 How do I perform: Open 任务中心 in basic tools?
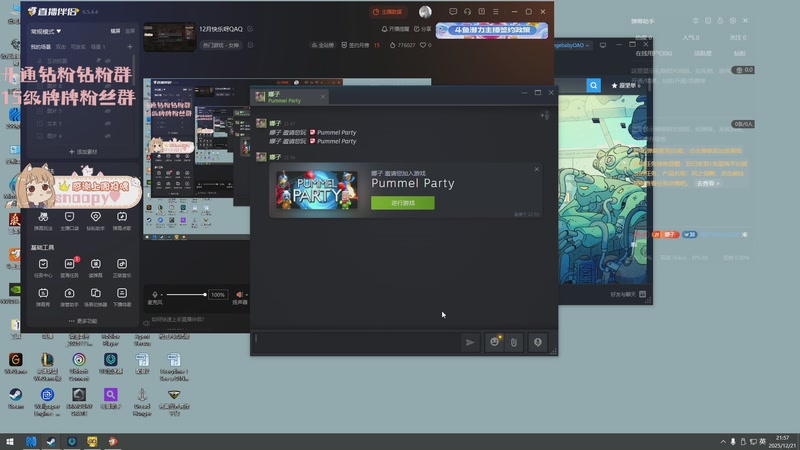coord(43,268)
